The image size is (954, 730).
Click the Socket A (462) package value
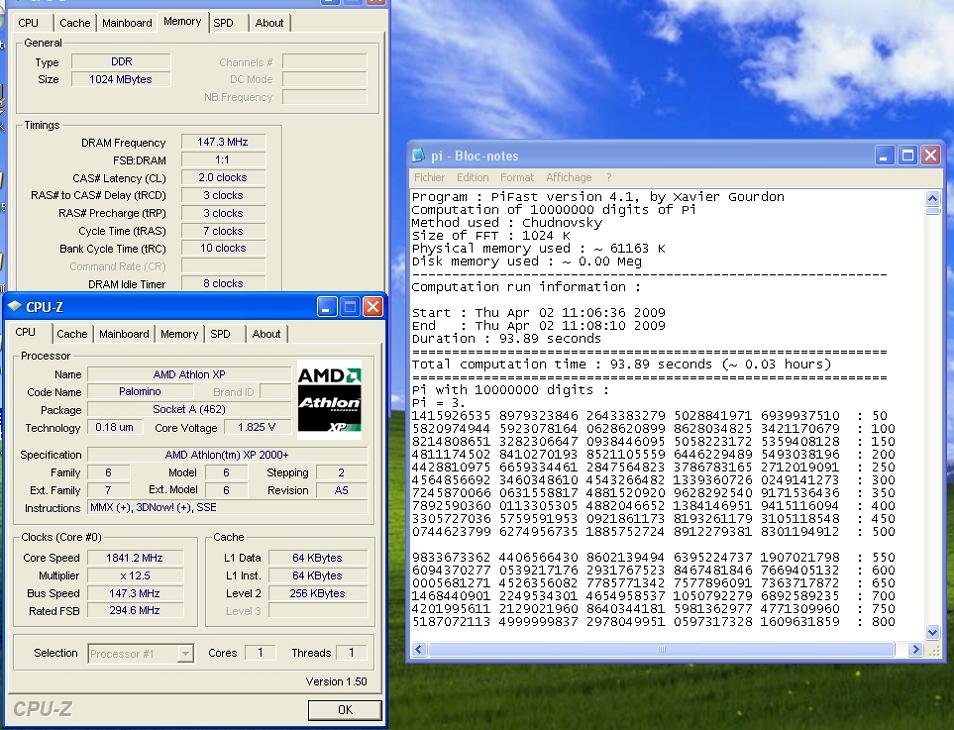pos(189,409)
